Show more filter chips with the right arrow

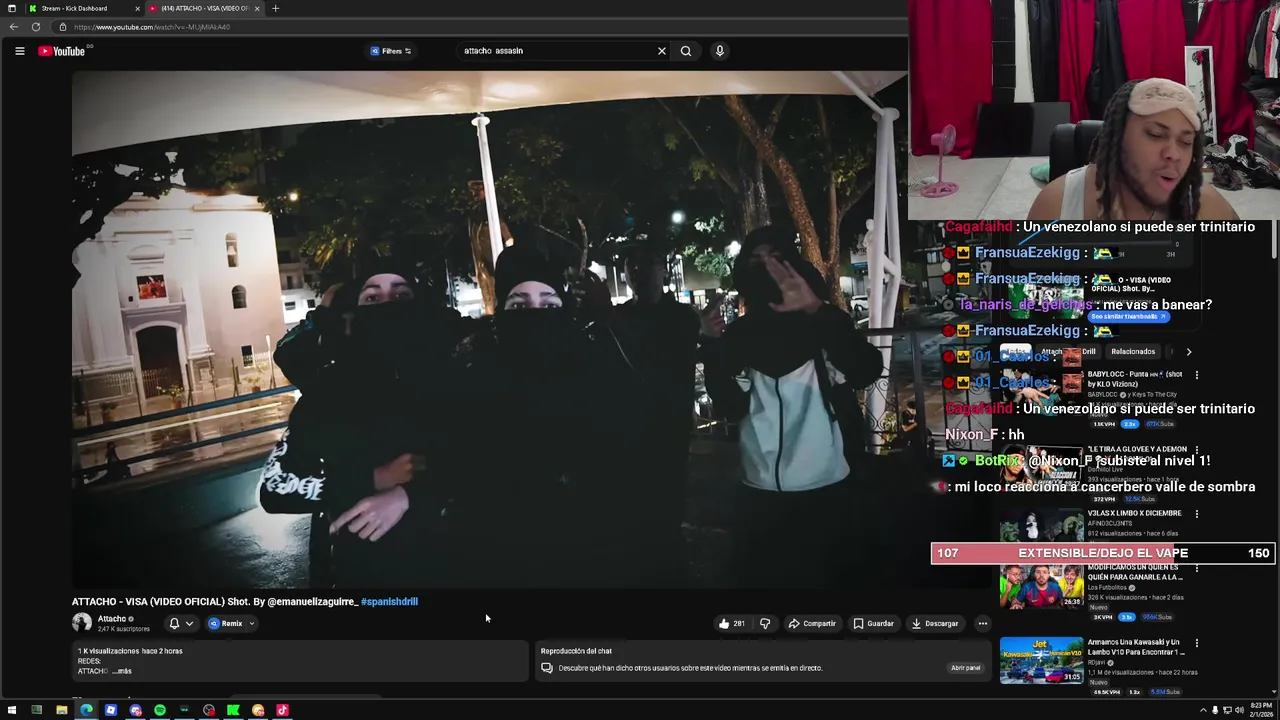(x=1188, y=352)
